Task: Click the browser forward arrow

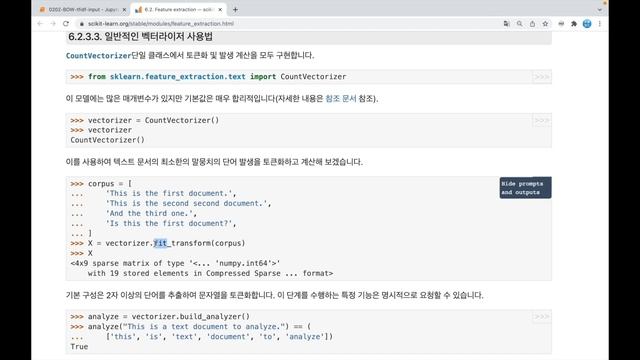Action: (x=53, y=24)
